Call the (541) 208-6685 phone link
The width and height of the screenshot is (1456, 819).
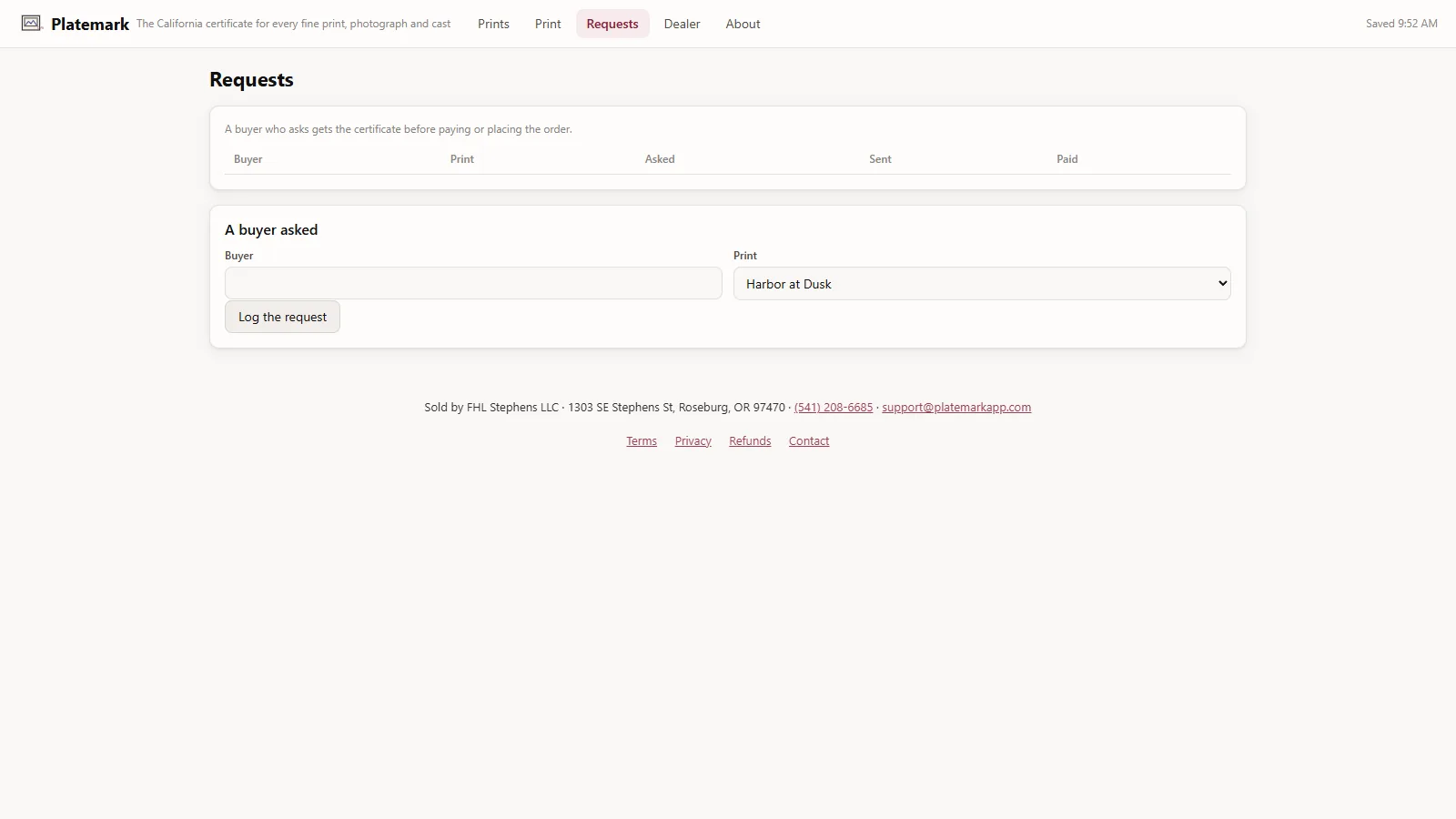pyautogui.click(x=834, y=408)
